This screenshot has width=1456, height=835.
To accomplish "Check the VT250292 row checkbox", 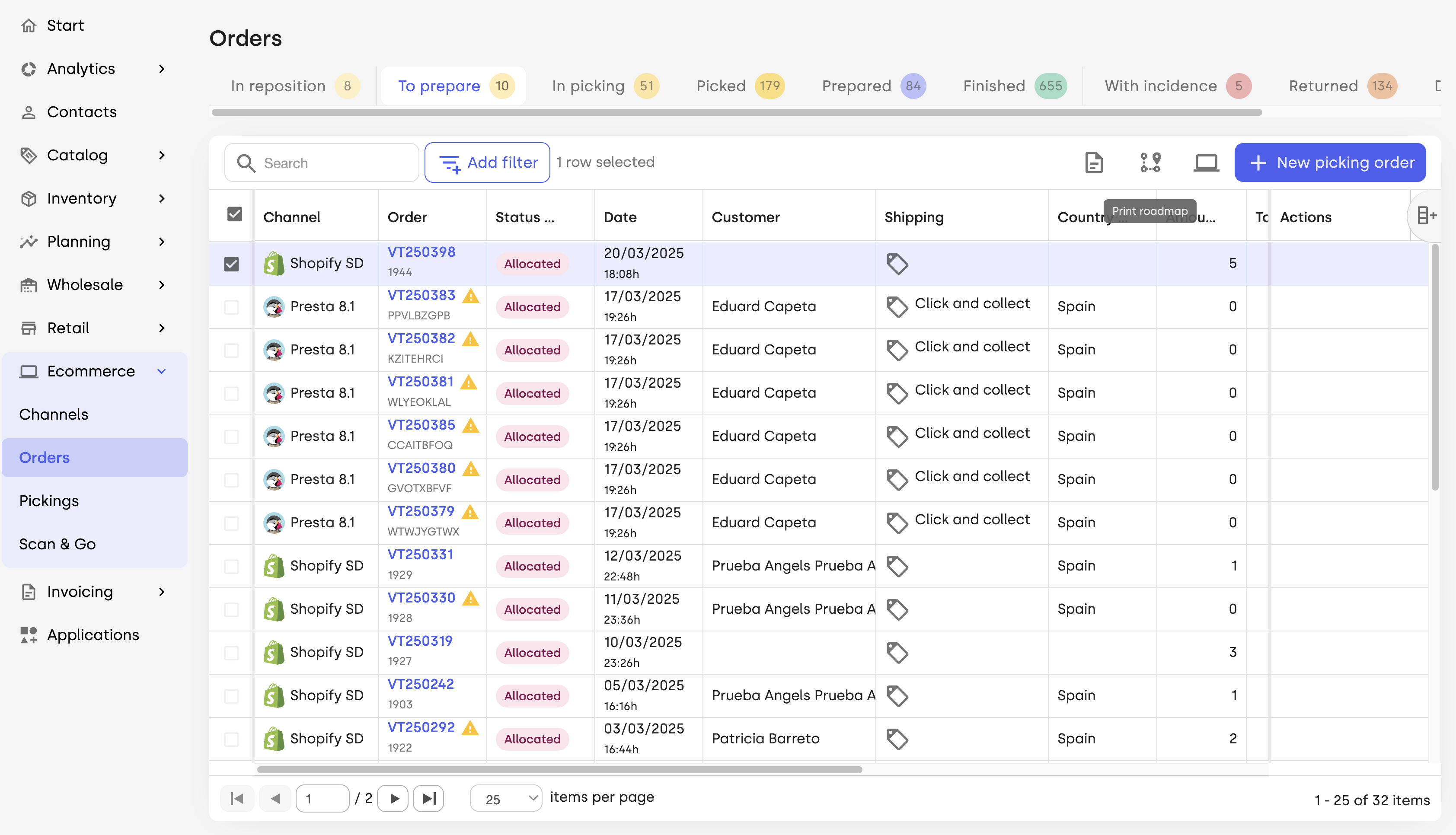I will [x=232, y=739].
